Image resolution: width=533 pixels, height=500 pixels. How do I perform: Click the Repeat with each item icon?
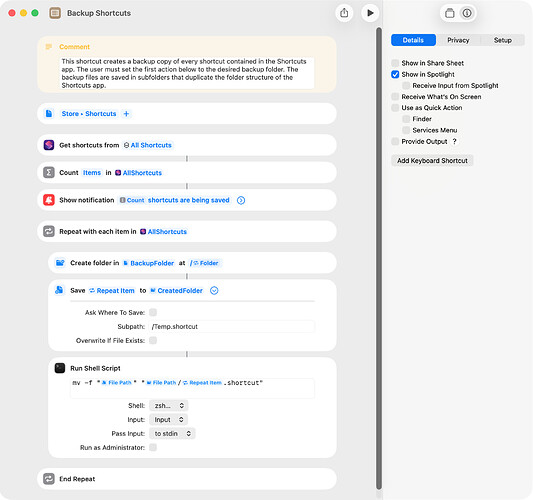pyautogui.click(x=49, y=231)
